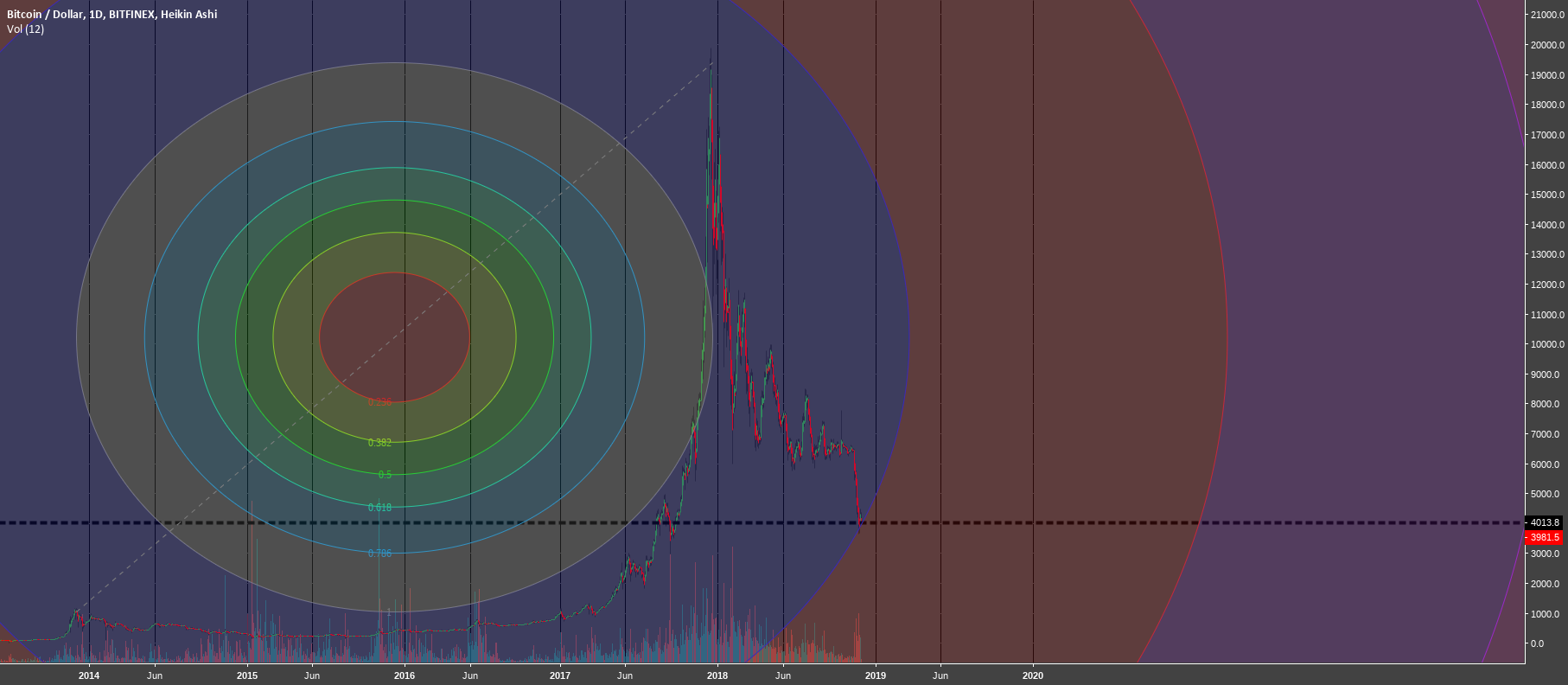Select the 10000.0 price axis label

pyautogui.click(x=1545, y=344)
